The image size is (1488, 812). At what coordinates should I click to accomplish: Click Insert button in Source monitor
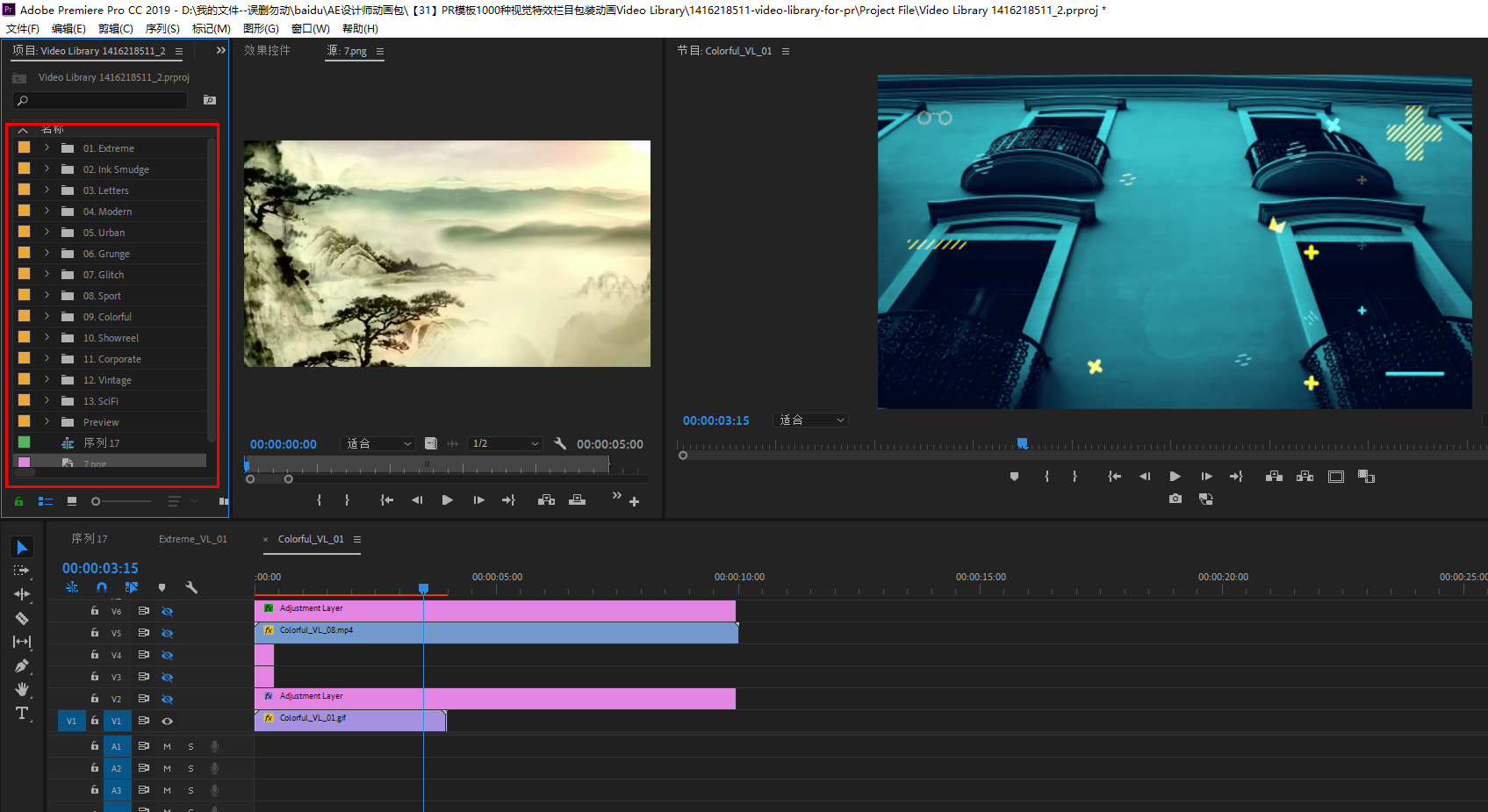pyautogui.click(x=546, y=499)
